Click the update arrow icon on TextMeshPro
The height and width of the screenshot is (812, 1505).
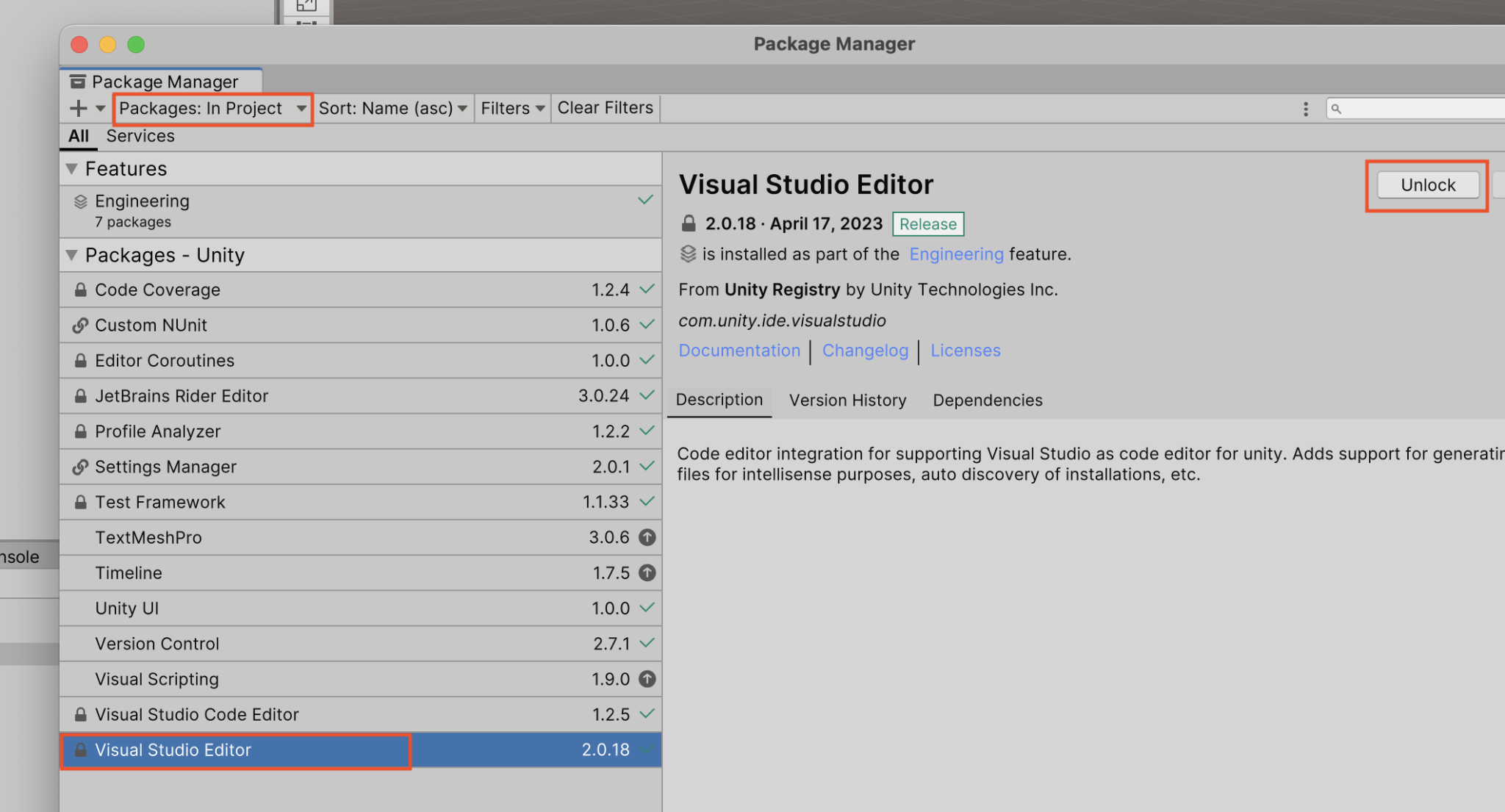click(646, 537)
